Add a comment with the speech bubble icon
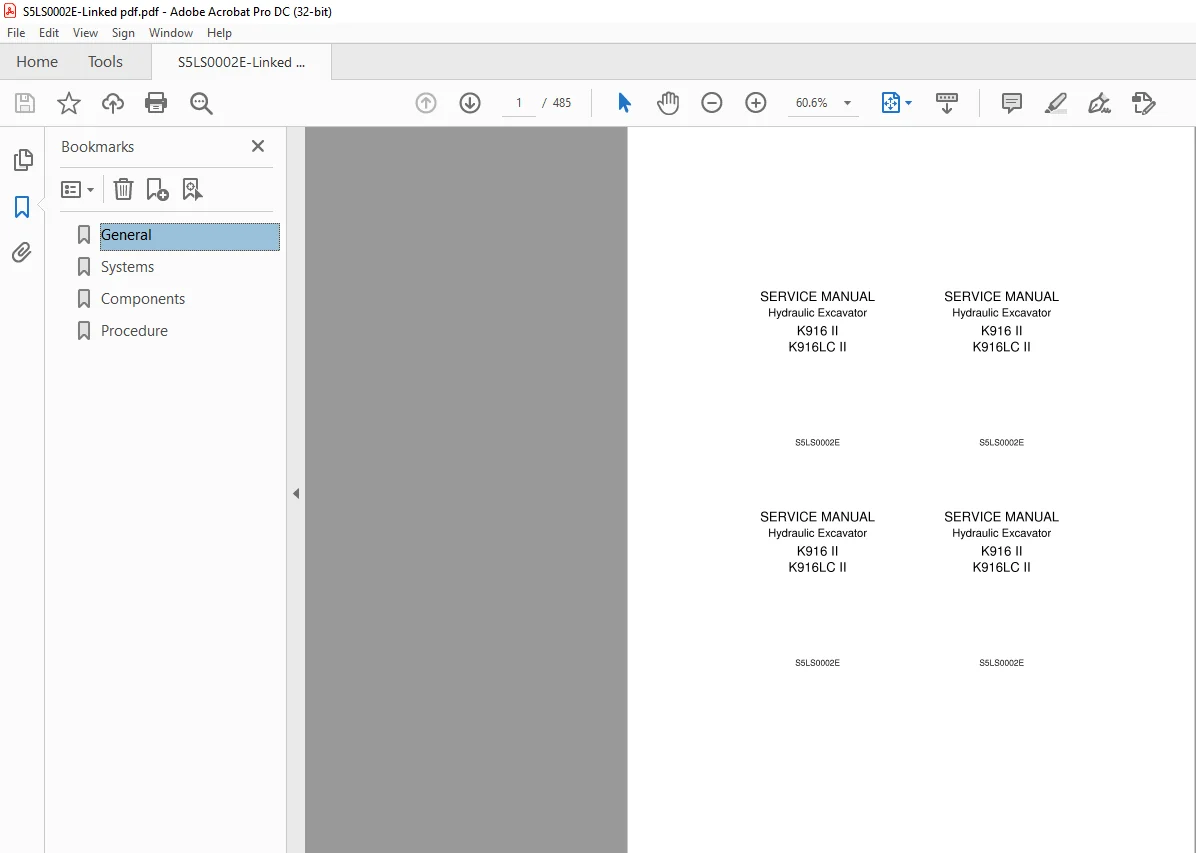1196x853 pixels. click(x=1011, y=103)
